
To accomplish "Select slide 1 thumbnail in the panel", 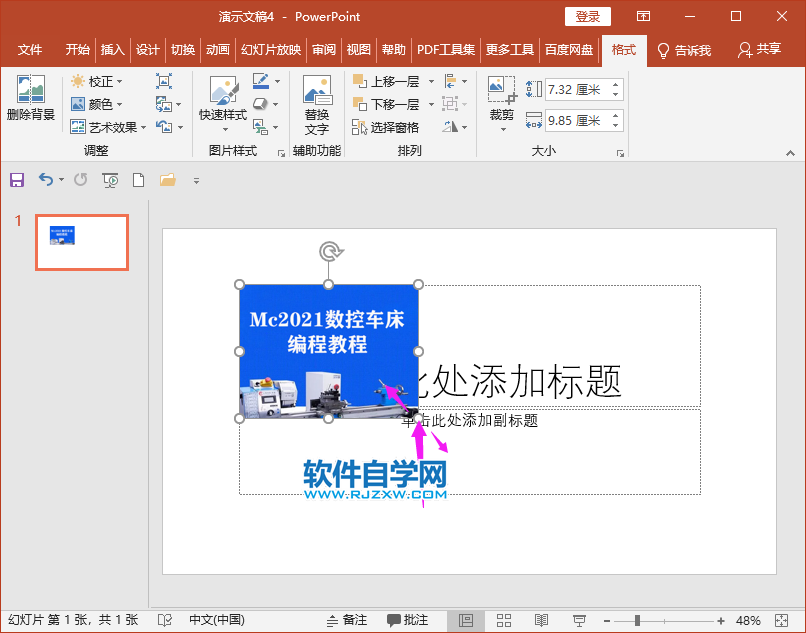I will [x=81, y=242].
